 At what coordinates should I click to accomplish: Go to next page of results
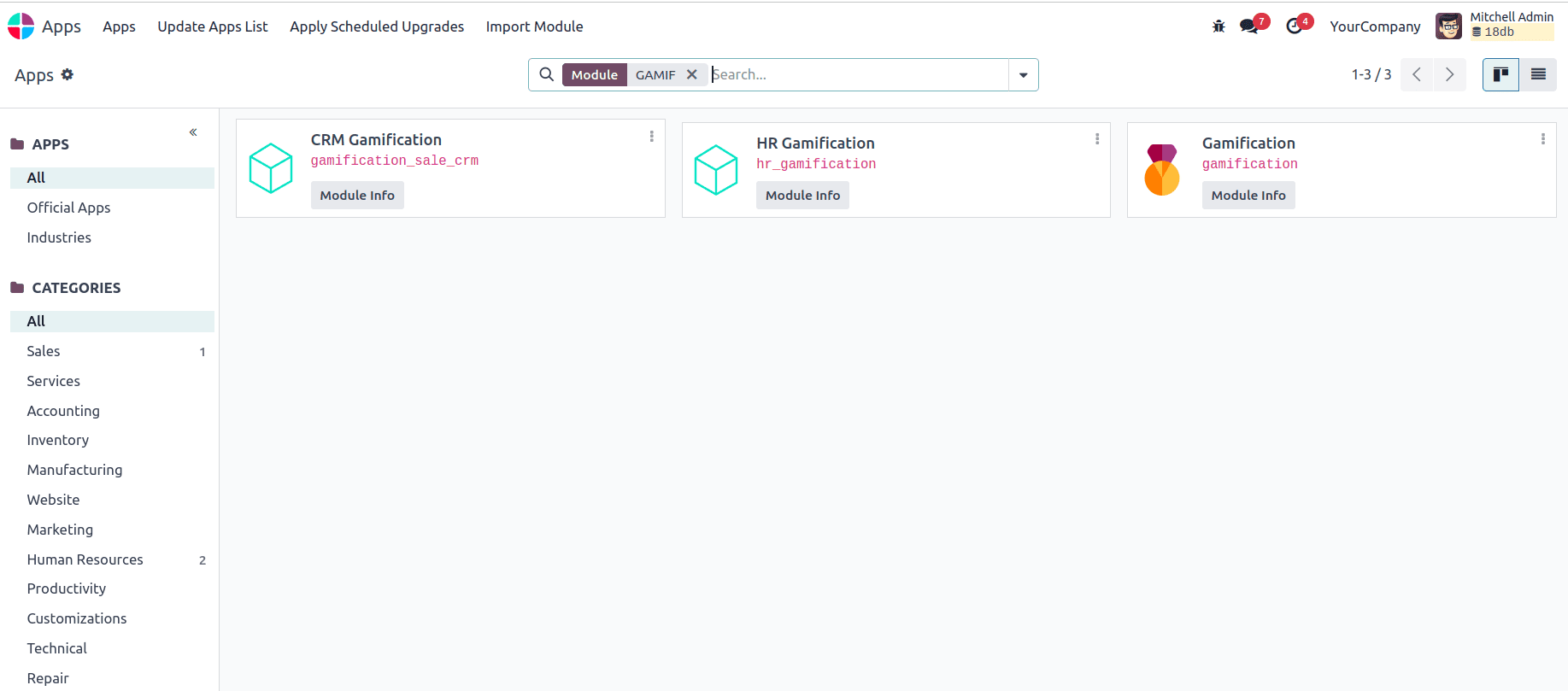(1449, 74)
